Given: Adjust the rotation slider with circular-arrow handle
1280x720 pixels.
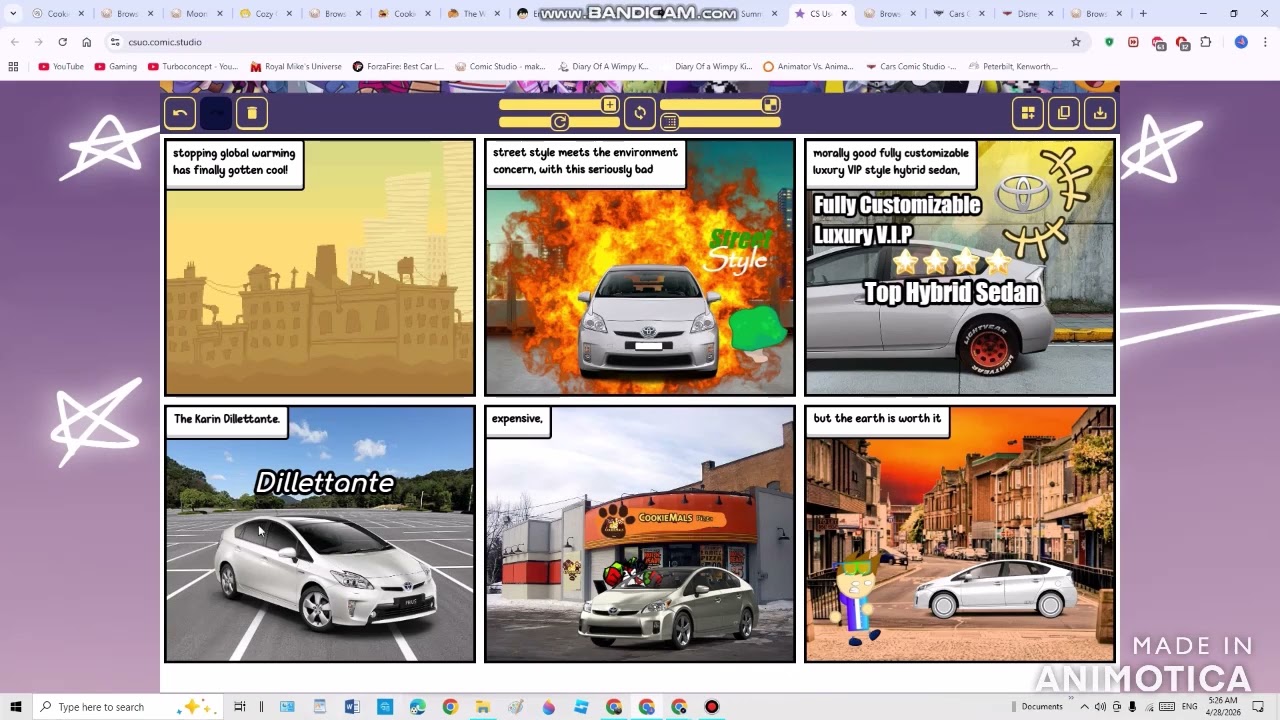Looking at the screenshot, I should pos(559,122).
